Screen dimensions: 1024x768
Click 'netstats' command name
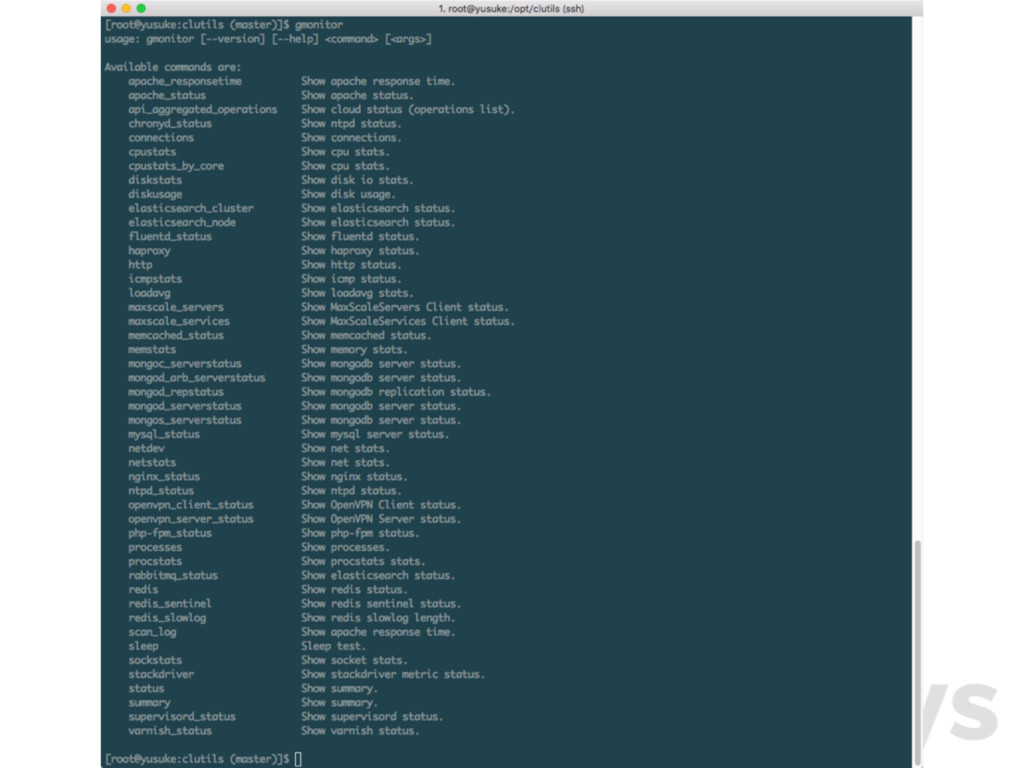coord(152,462)
